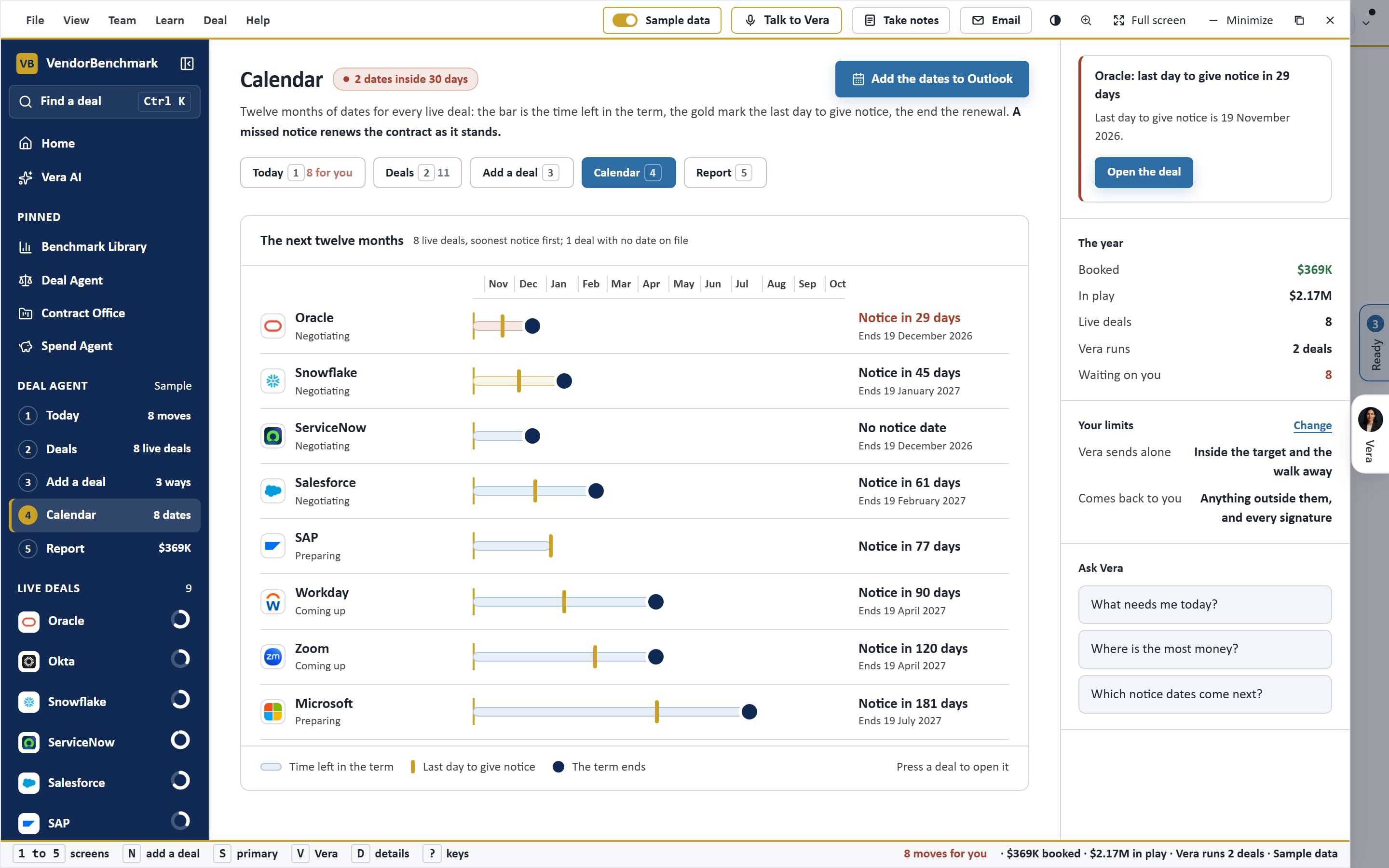
Task: Collapse the VendorBenchmark sidebar panel icon
Action: coord(187,63)
